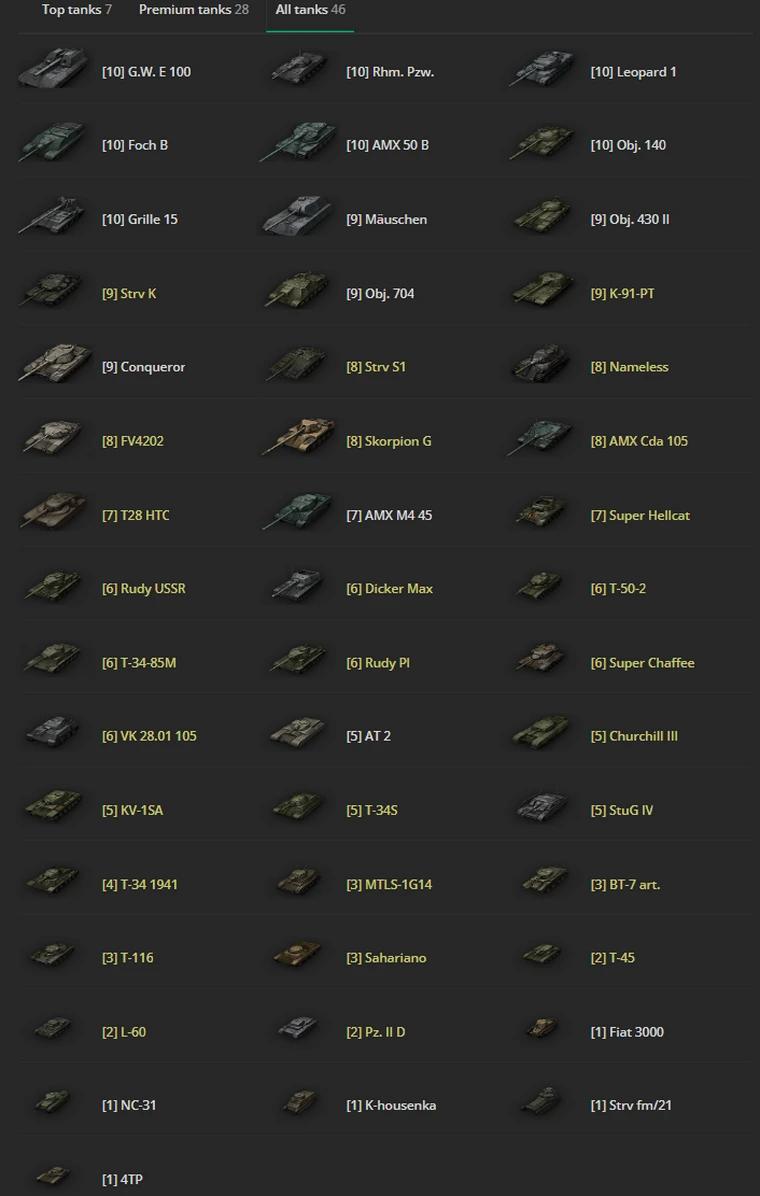
Task: Select the Dicker Max tank icon
Action: [x=298, y=586]
